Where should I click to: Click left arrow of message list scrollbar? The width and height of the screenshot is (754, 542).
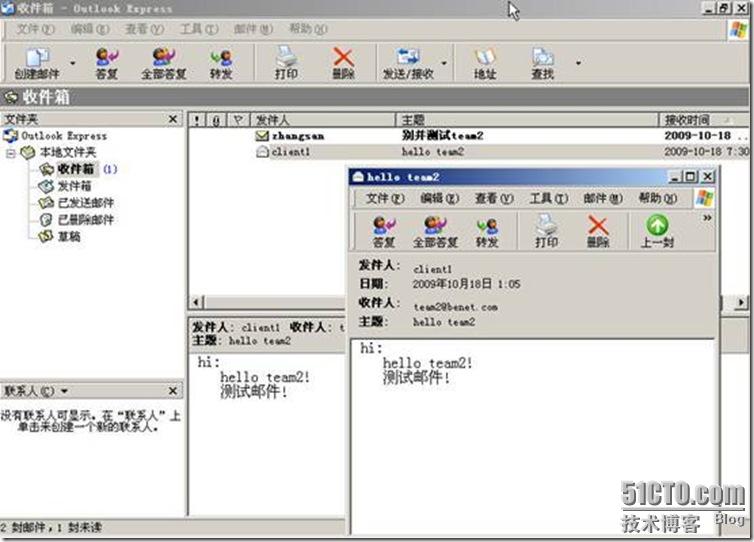pos(196,303)
